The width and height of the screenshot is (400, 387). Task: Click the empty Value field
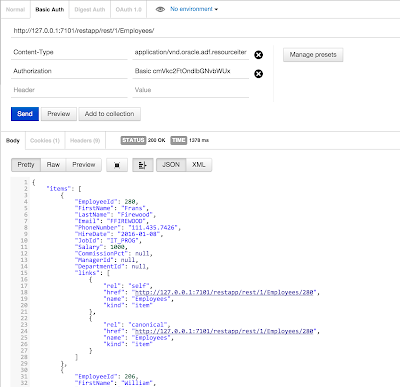pyautogui.click(x=191, y=90)
